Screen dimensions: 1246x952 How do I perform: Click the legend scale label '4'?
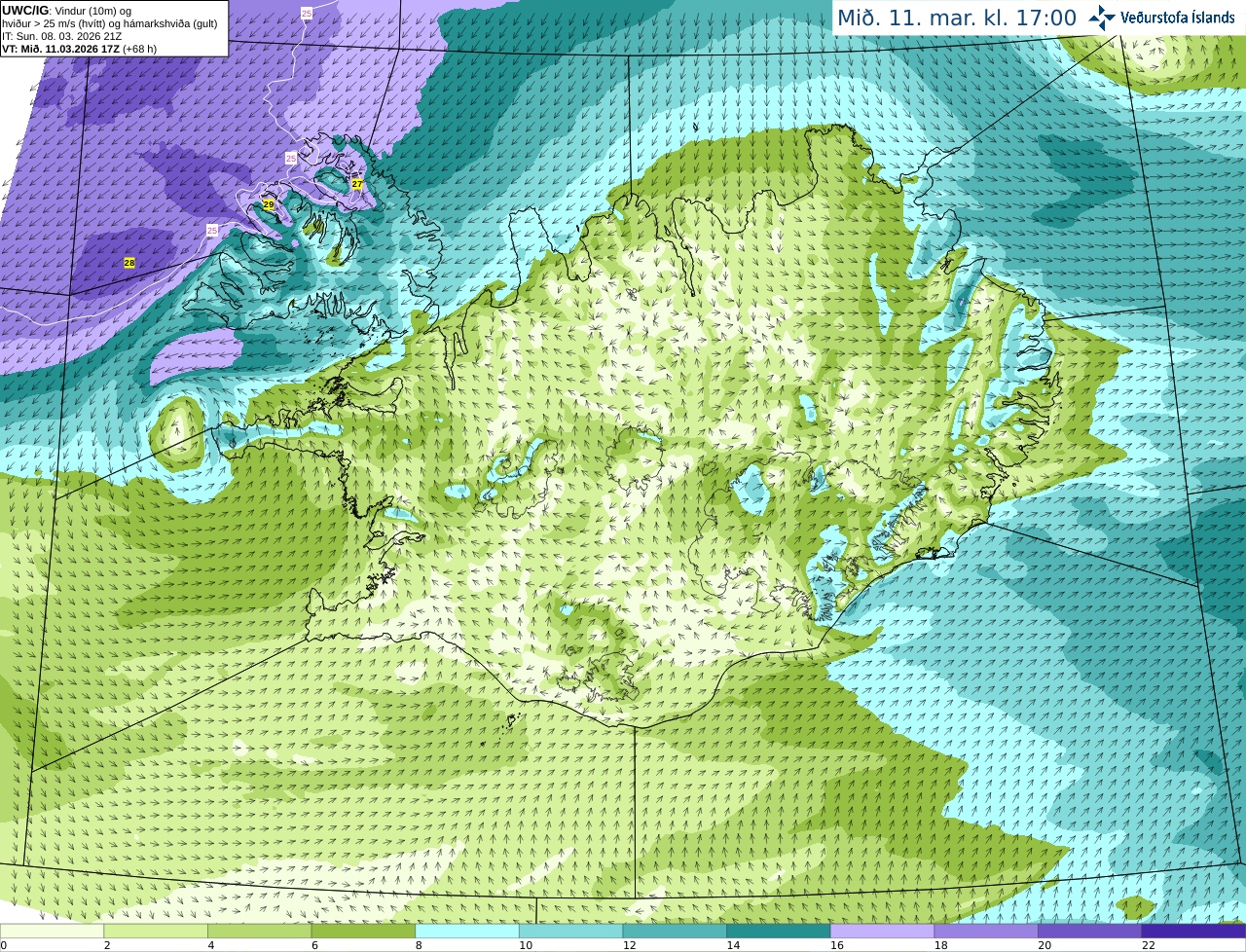click(211, 945)
